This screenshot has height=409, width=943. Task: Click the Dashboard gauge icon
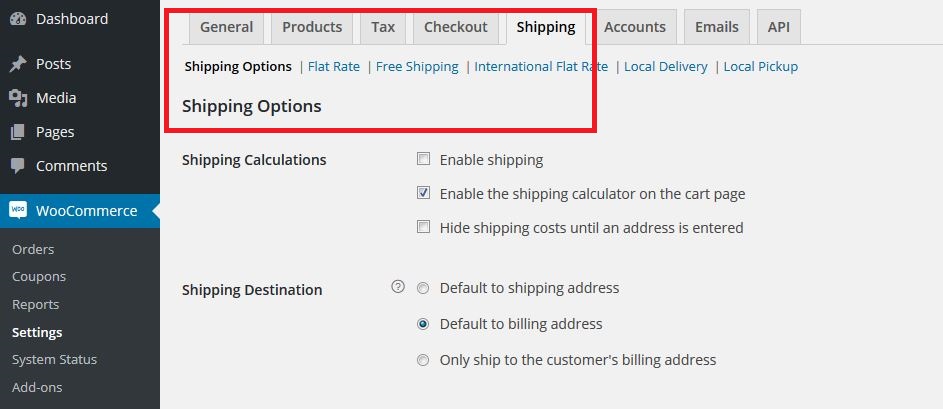[18, 19]
